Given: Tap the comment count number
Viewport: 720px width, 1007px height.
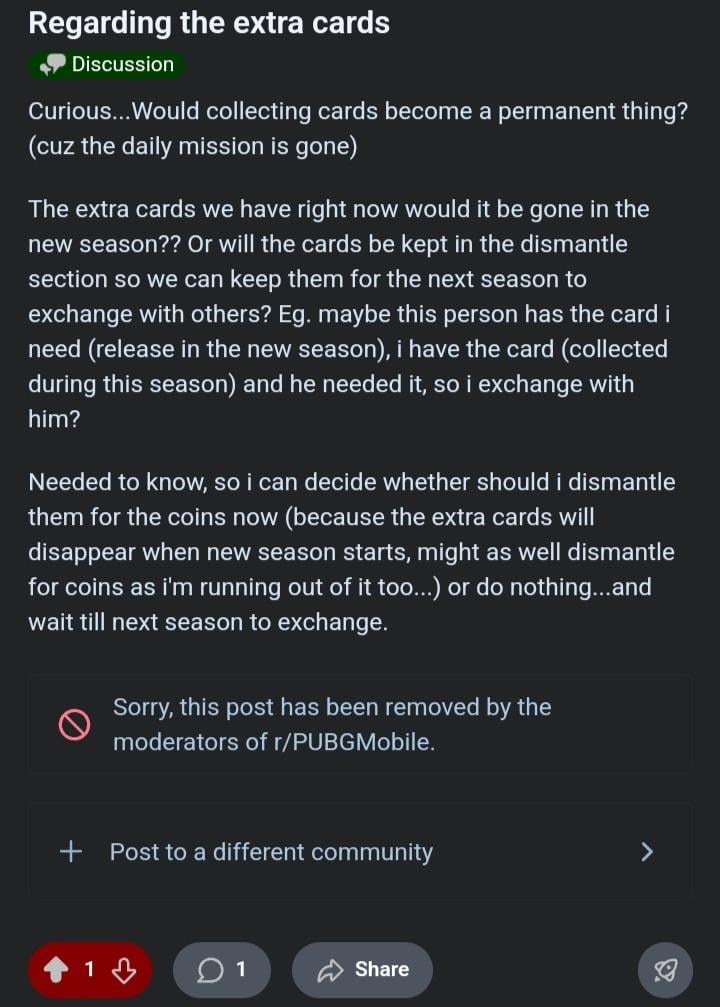Looking at the screenshot, I should pyautogui.click(x=240, y=969).
